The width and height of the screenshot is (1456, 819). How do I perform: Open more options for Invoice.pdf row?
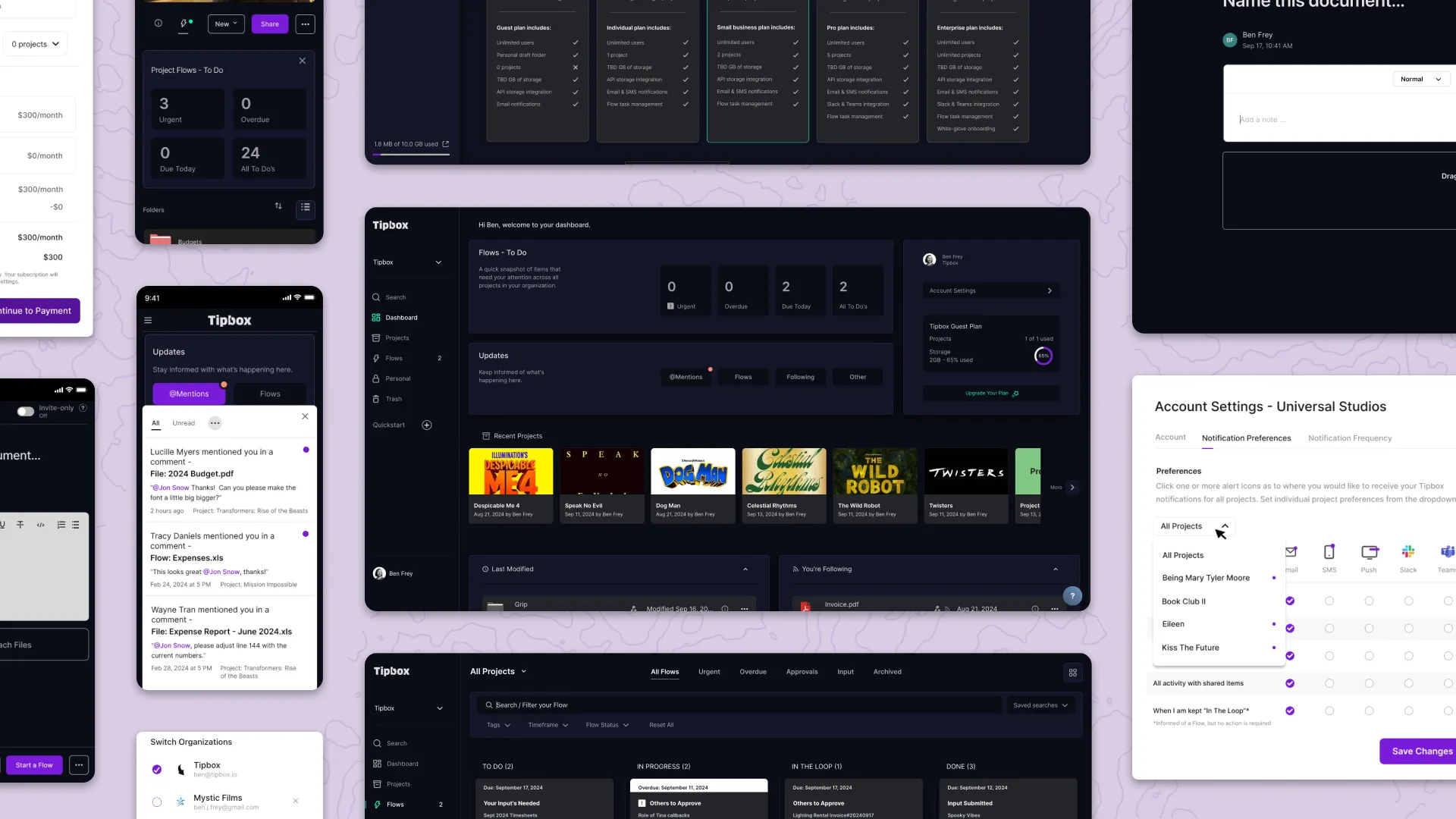pos(1055,609)
